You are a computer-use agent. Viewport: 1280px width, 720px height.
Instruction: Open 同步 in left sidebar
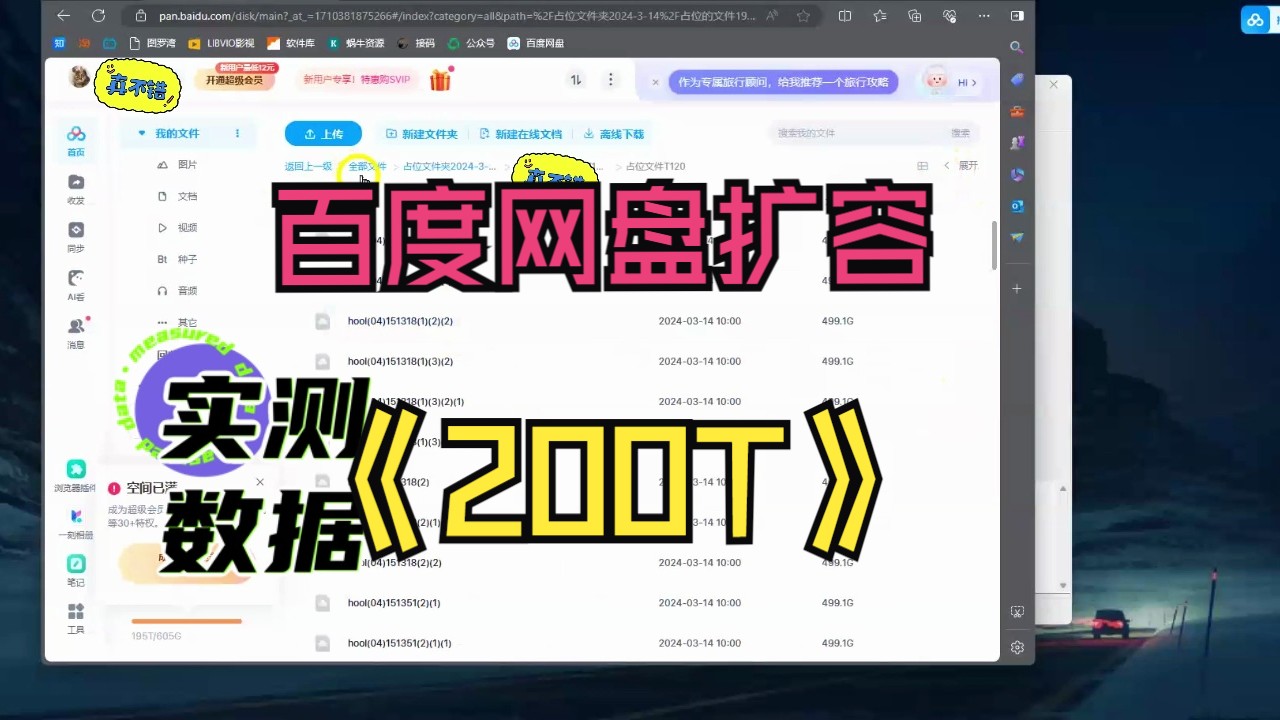(76, 237)
